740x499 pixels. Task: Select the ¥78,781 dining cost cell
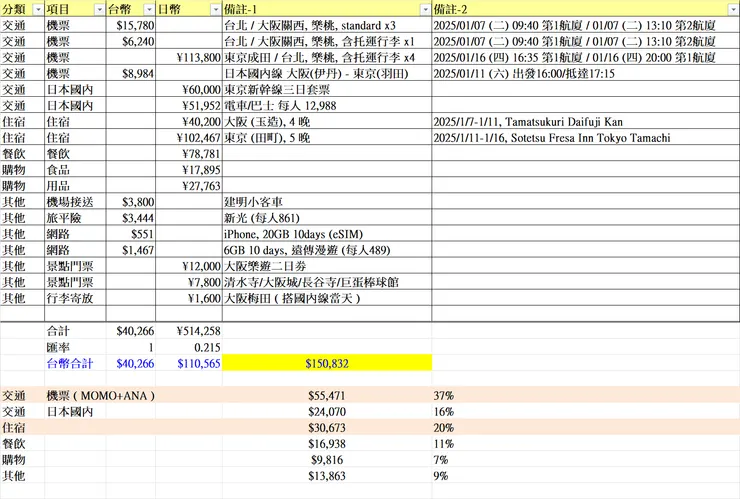(x=189, y=154)
